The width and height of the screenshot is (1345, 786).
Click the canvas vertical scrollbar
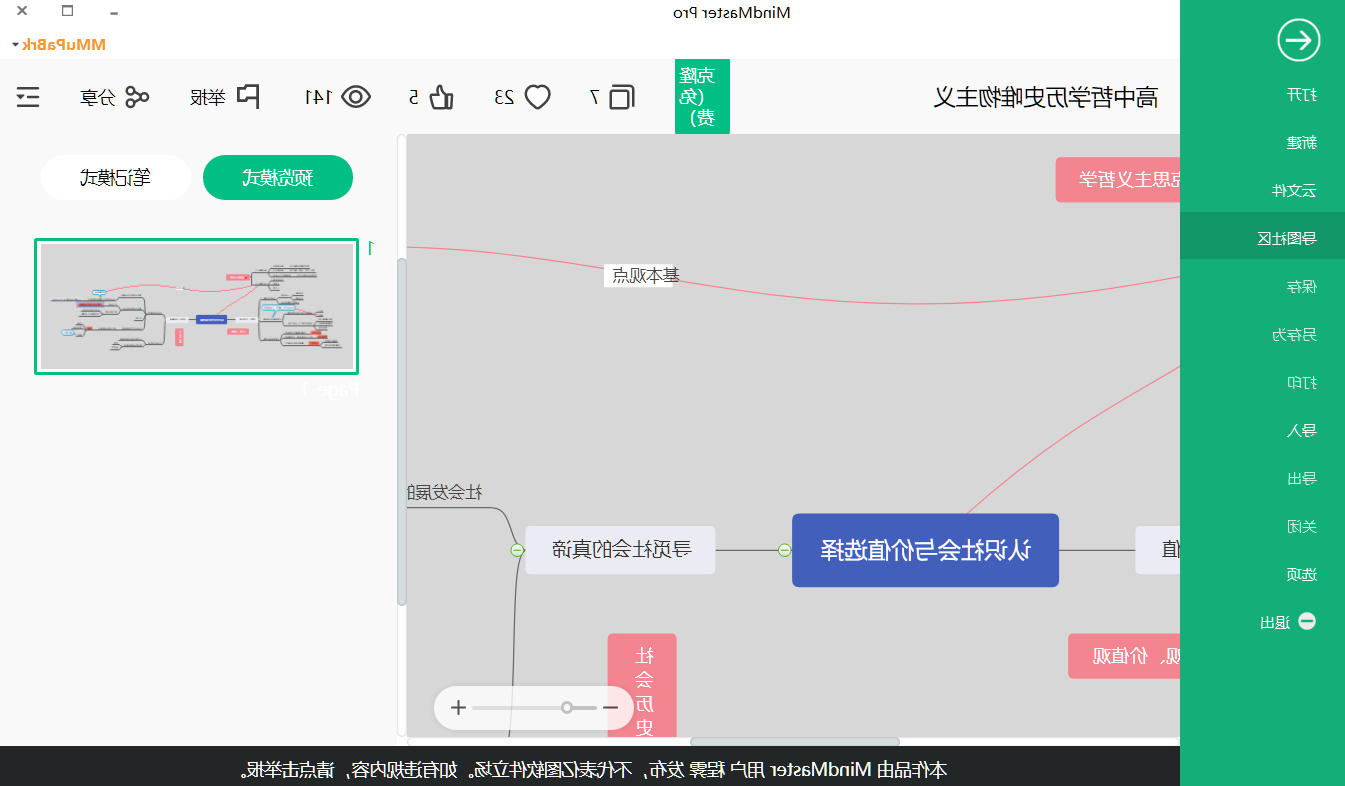(x=402, y=432)
